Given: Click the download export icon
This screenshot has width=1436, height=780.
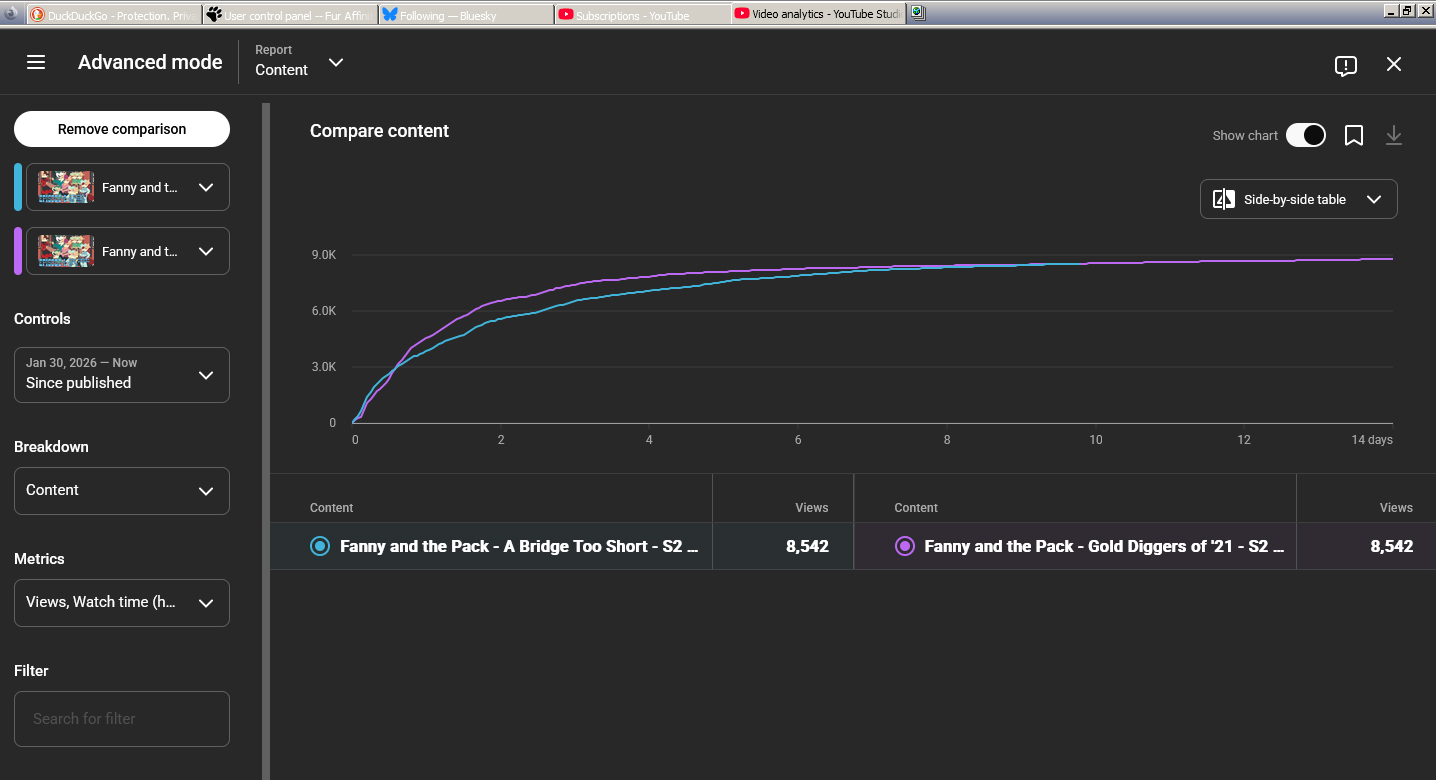Looking at the screenshot, I should click(1393, 136).
